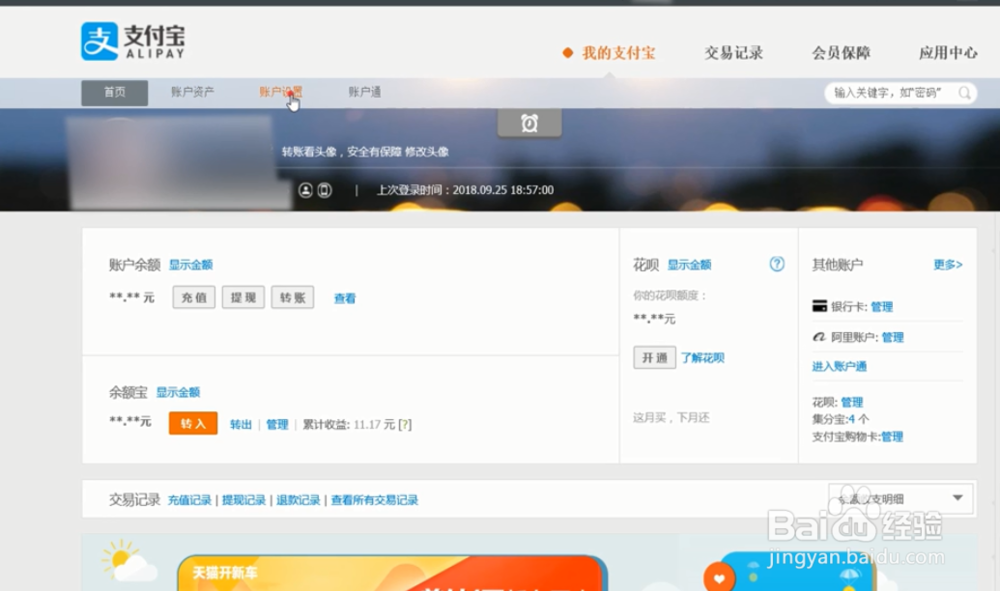This screenshot has width=1000, height=591.
Task: Click the heart icon on the bottom banner
Action: pos(719,577)
